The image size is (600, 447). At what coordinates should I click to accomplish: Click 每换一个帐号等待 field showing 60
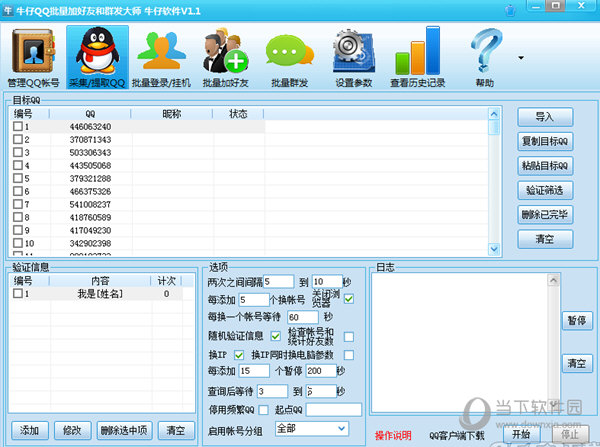click(x=303, y=317)
